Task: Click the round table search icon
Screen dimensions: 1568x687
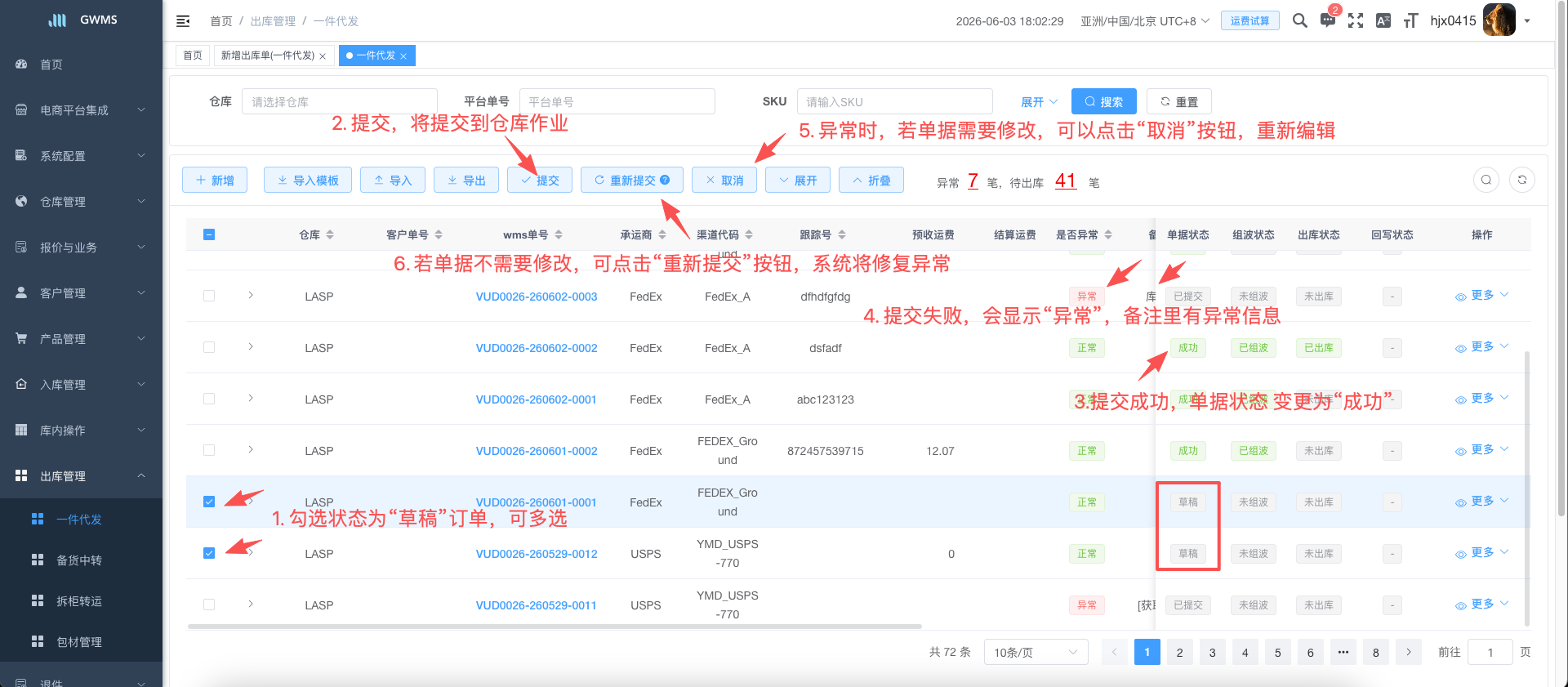Action: tap(1486, 180)
